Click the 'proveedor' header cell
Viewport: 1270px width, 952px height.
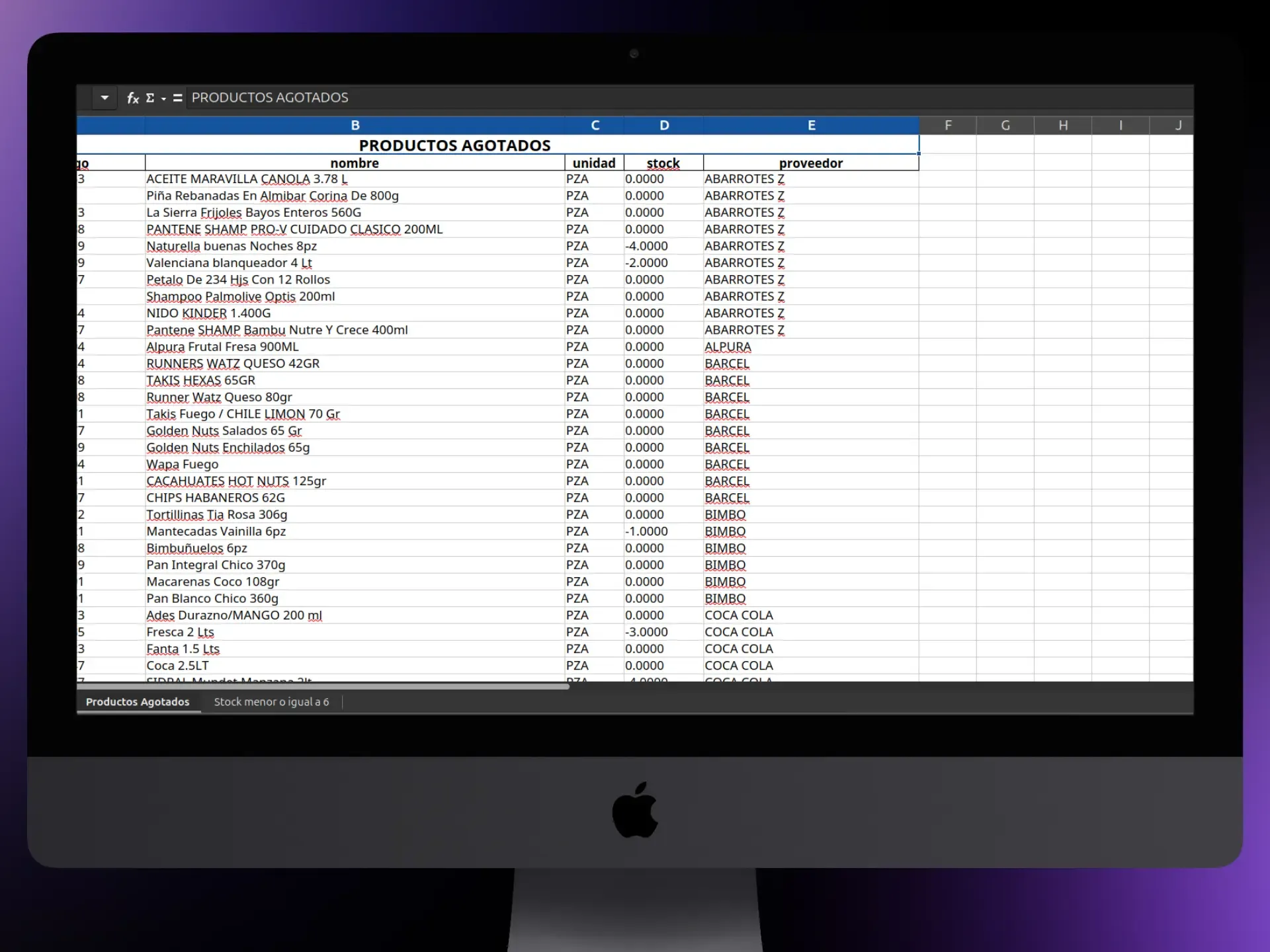pyautogui.click(x=811, y=163)
